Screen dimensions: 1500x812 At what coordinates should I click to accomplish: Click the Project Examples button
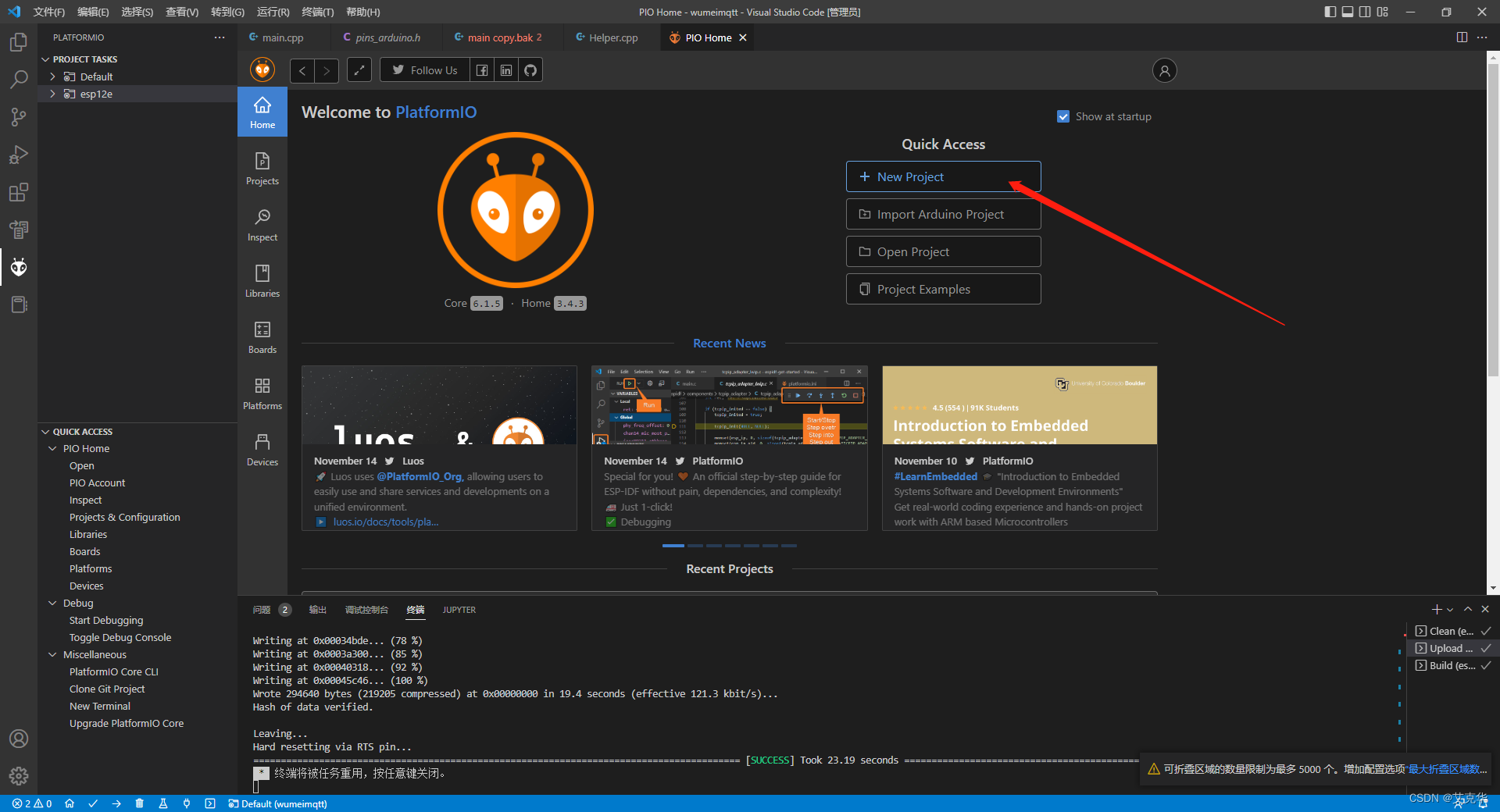click(x=943, y=289)
